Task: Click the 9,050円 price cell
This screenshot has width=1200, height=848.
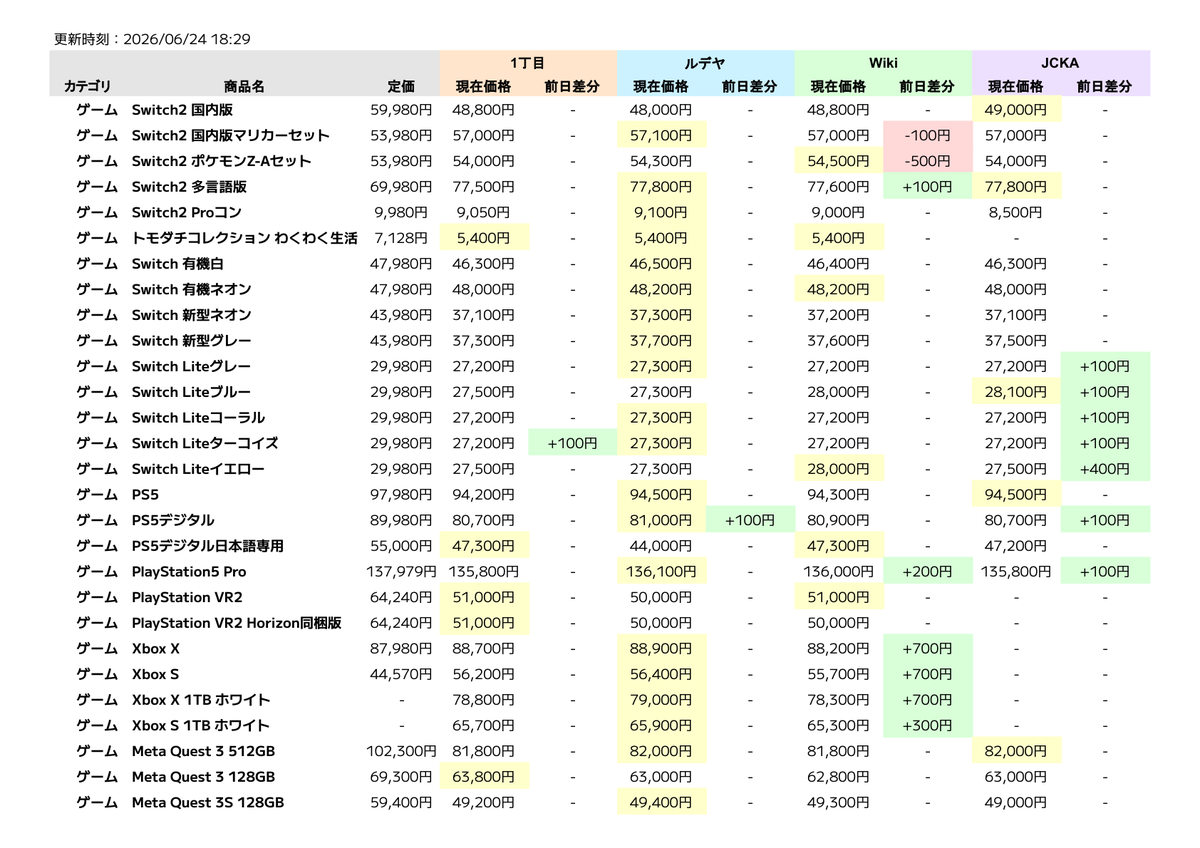Action: click(x=483, y=212)
